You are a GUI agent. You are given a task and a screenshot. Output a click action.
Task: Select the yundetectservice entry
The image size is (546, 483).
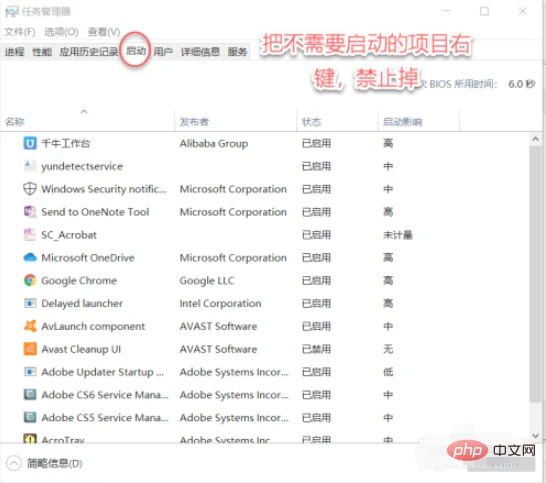point(82,166)
